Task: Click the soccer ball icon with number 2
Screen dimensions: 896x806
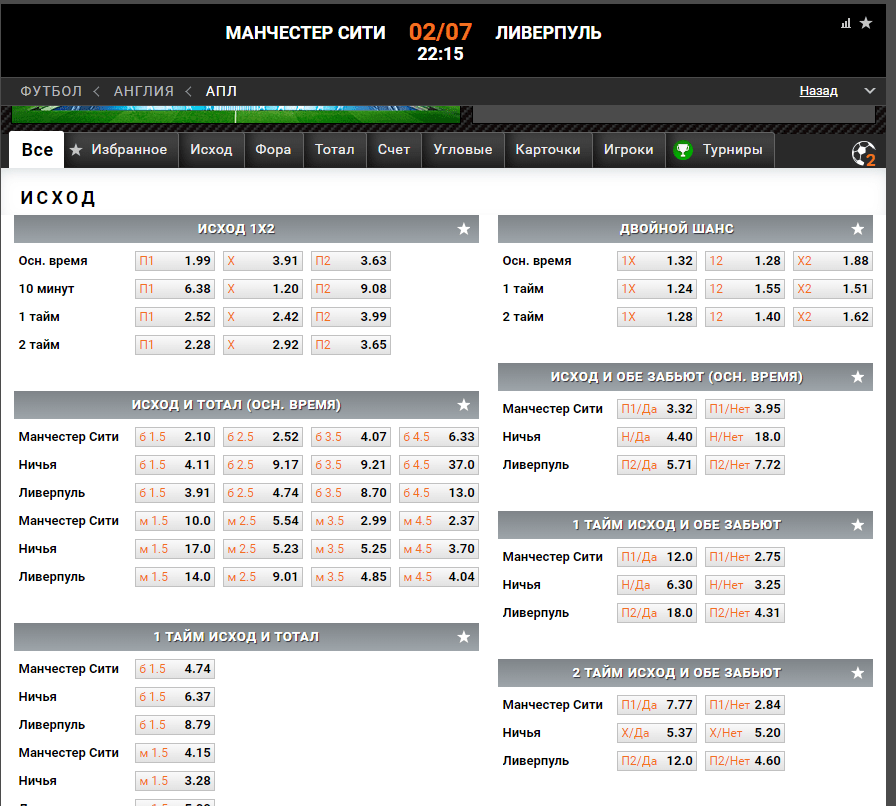Action: 863,153
